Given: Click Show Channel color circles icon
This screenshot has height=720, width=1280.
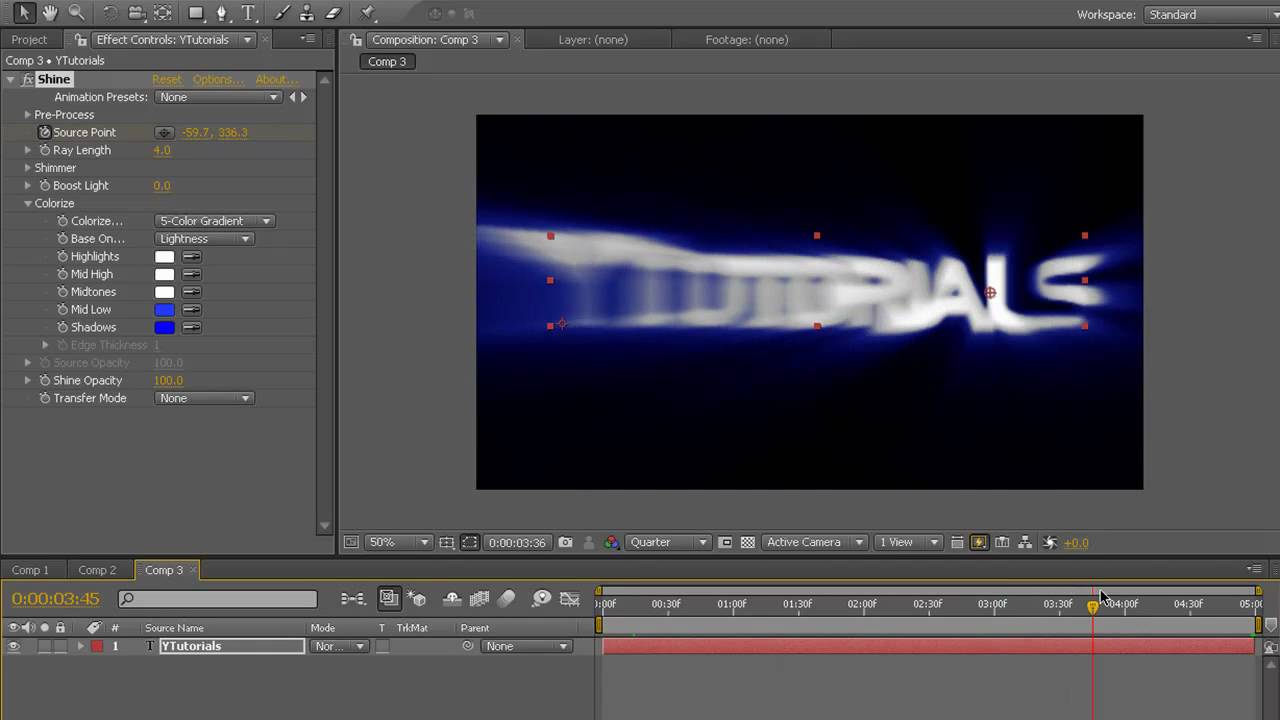Looking at the screenshot, I should pyautogui.click(x=611, y=542).
